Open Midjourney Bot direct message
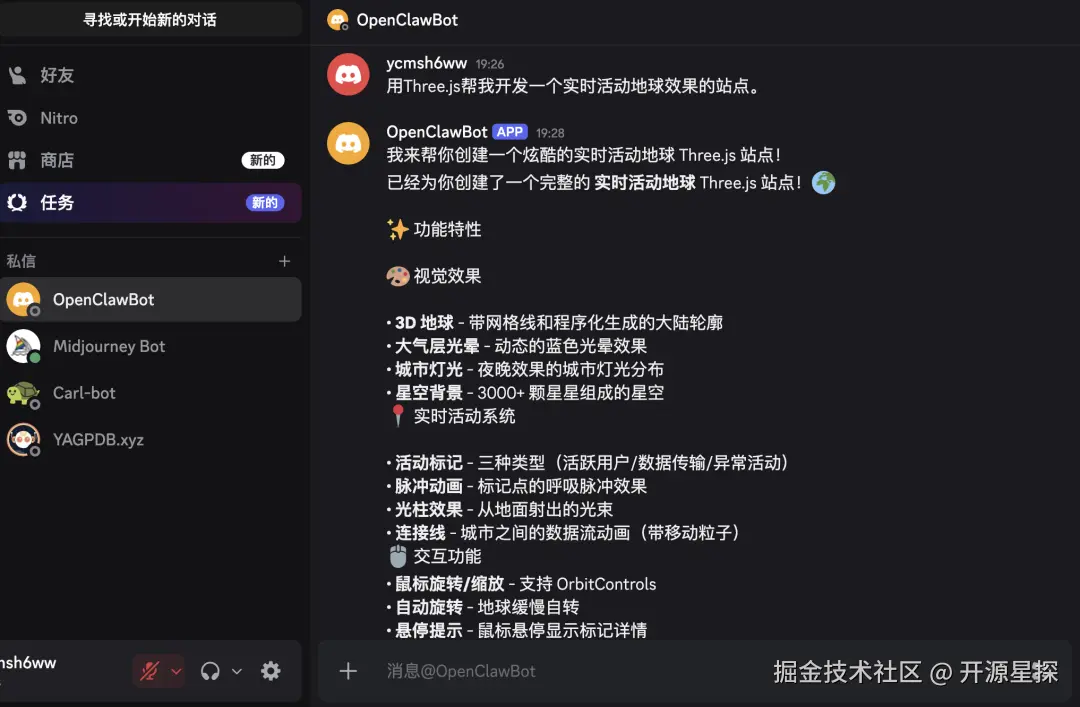 click(150, 347)
